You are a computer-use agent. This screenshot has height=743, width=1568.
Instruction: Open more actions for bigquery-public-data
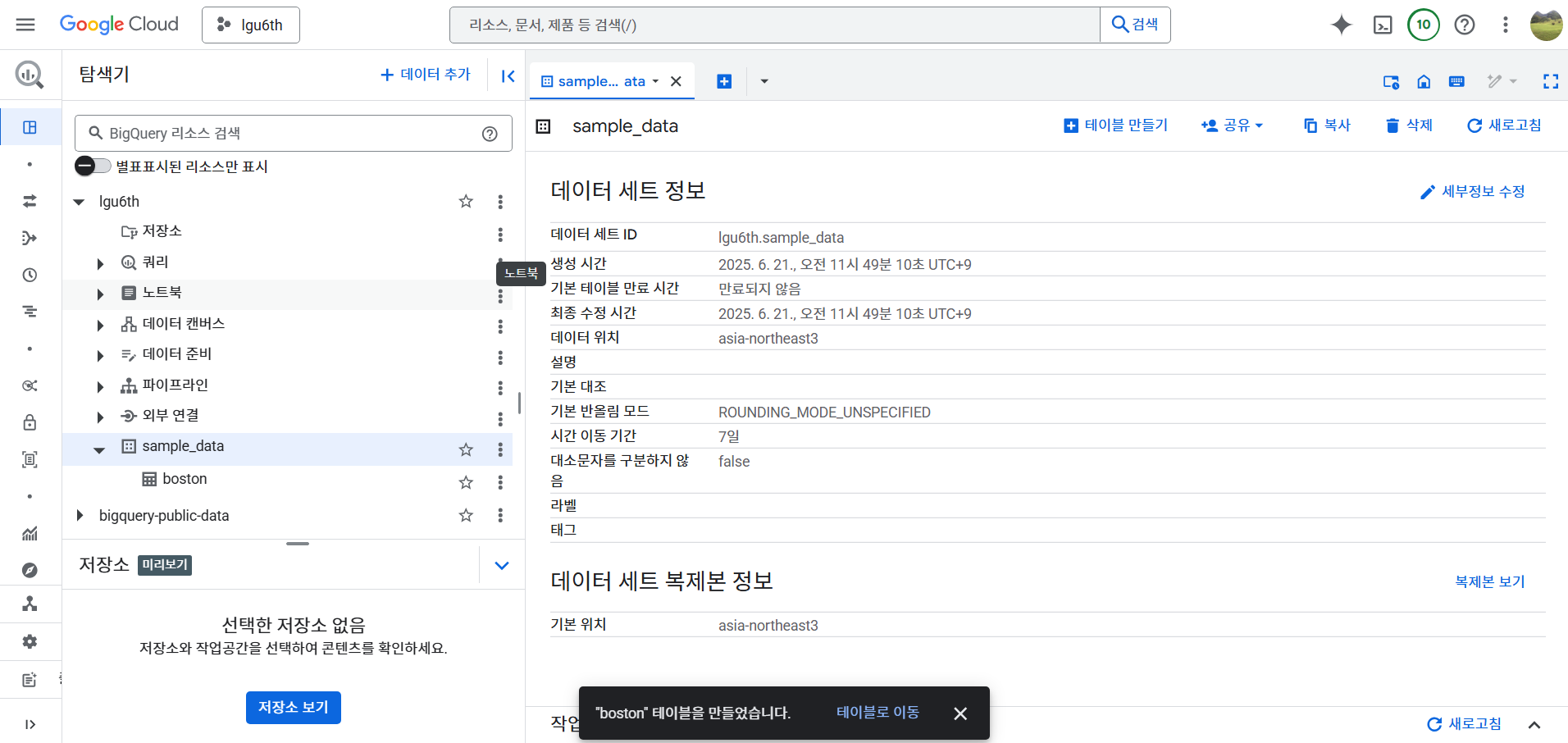(500, 515)
